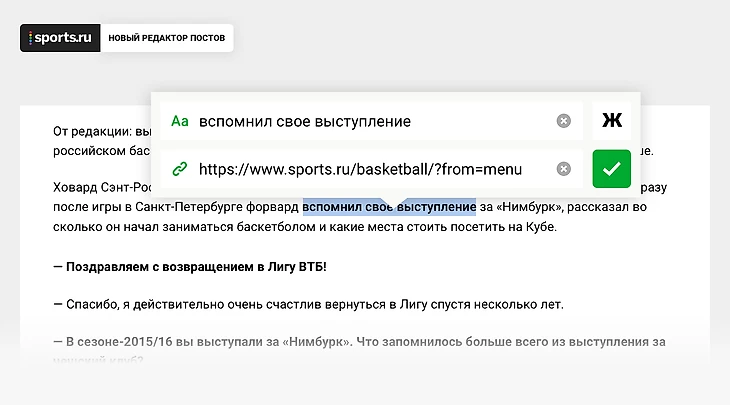Toggle bold with the Ж button
Screen dimensions: 730x405
(612, 121)
